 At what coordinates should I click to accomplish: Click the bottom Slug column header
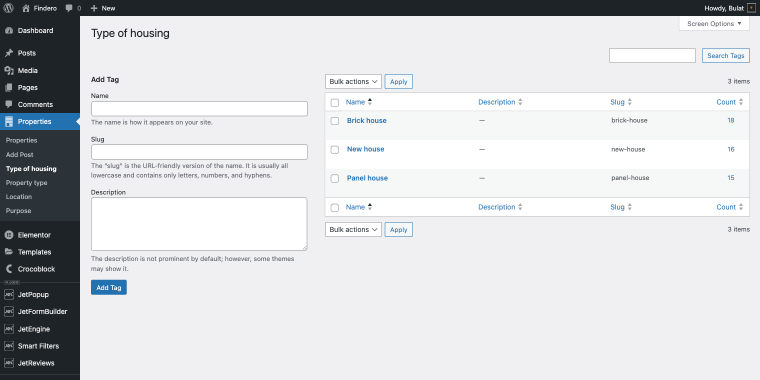click(x=617, y=207)
